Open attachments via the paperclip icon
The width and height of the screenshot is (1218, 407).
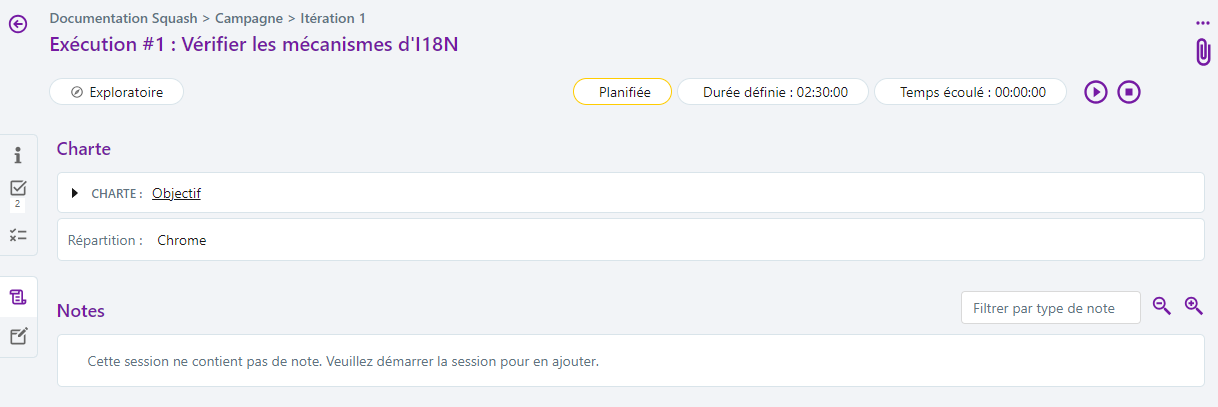(1203, 52)
